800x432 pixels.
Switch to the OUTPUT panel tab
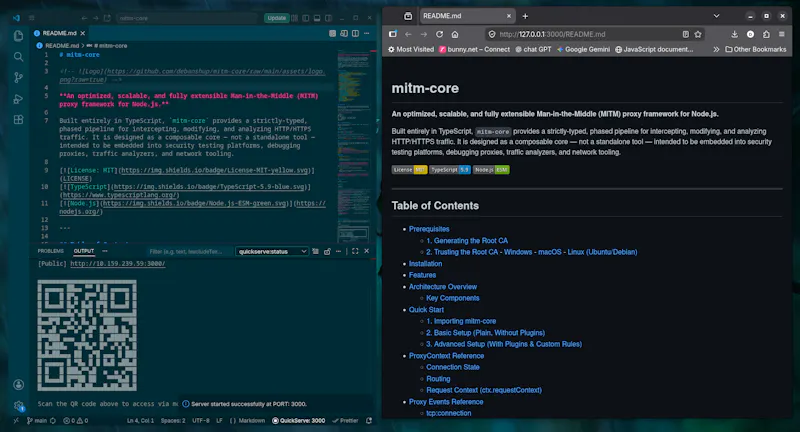(x=84, y=251)
